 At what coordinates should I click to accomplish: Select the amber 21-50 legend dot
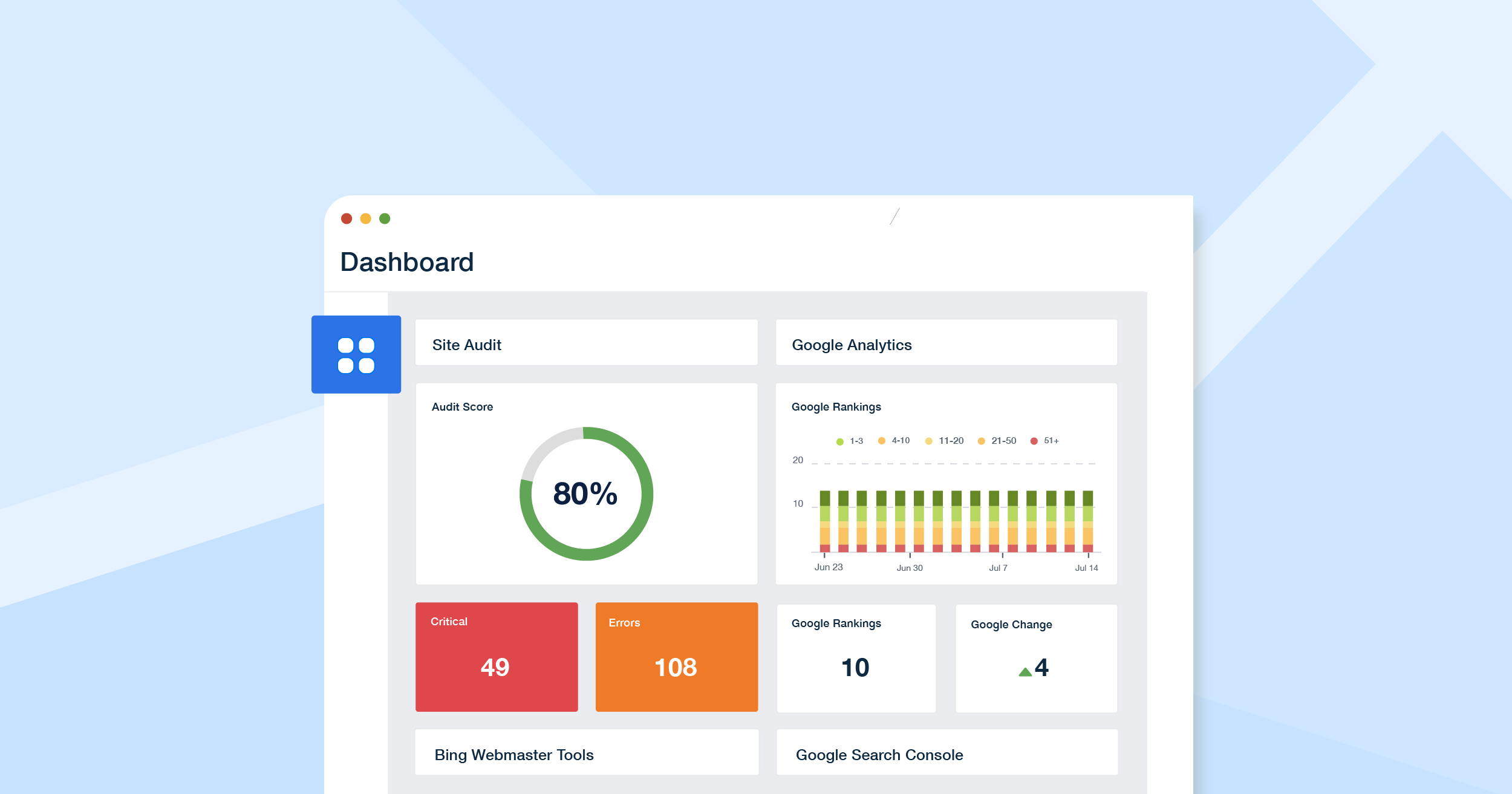980,440
